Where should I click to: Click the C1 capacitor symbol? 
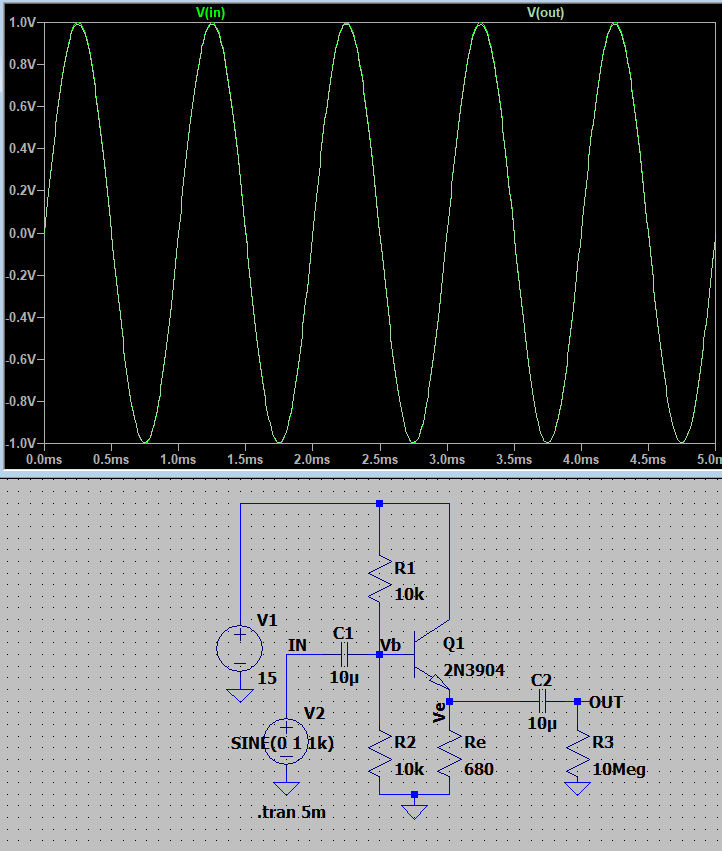click(x=344, y=655)
